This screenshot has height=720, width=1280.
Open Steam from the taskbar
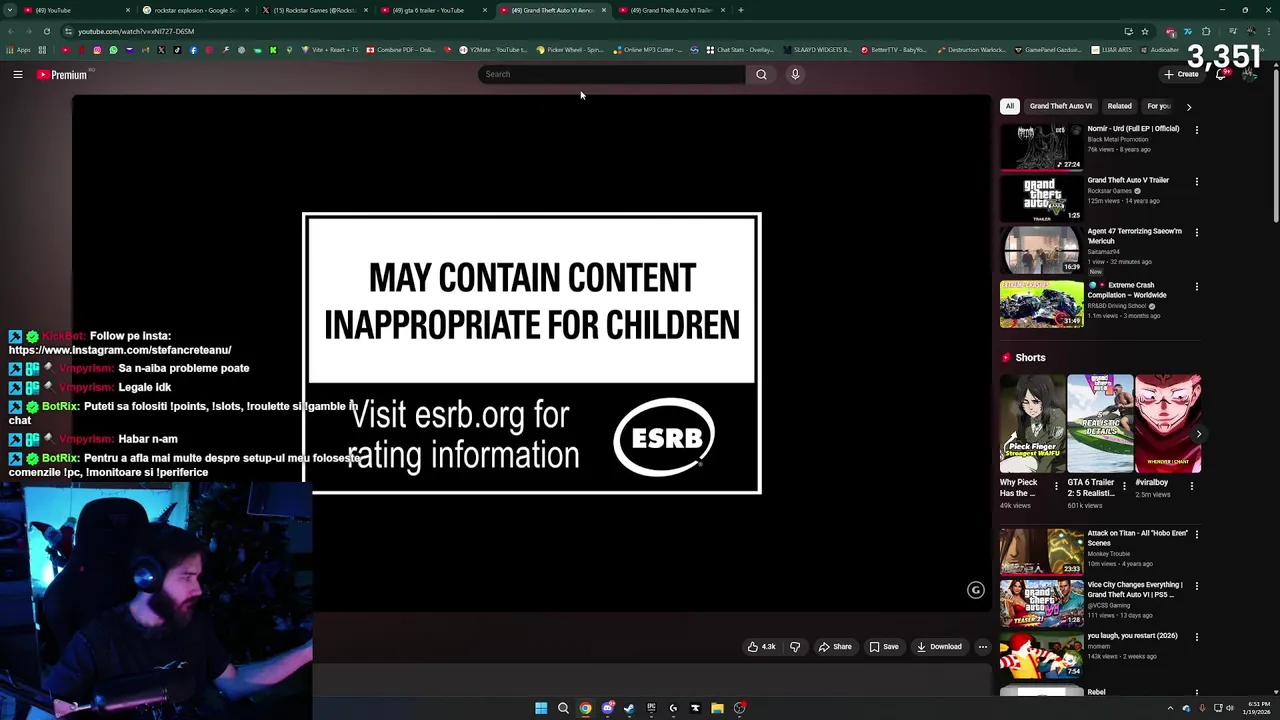(629, 708)
